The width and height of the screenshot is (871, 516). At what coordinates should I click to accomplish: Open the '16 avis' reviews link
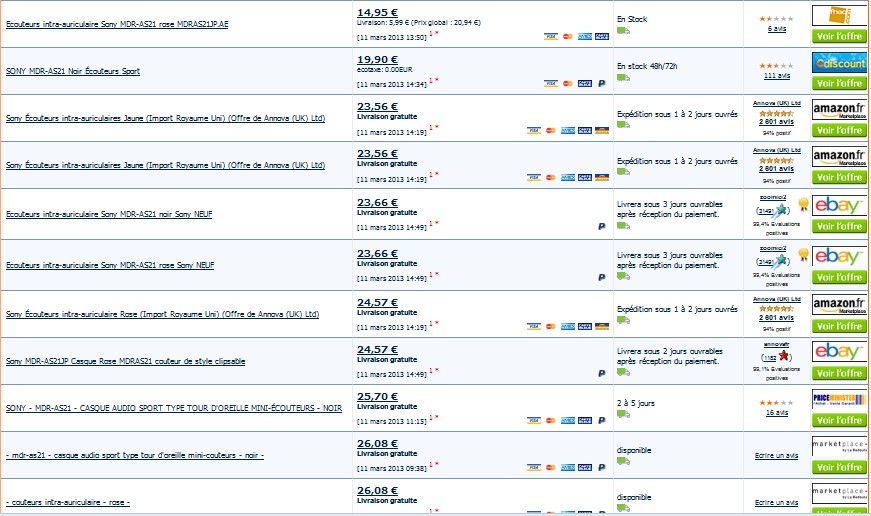(777, 413)
